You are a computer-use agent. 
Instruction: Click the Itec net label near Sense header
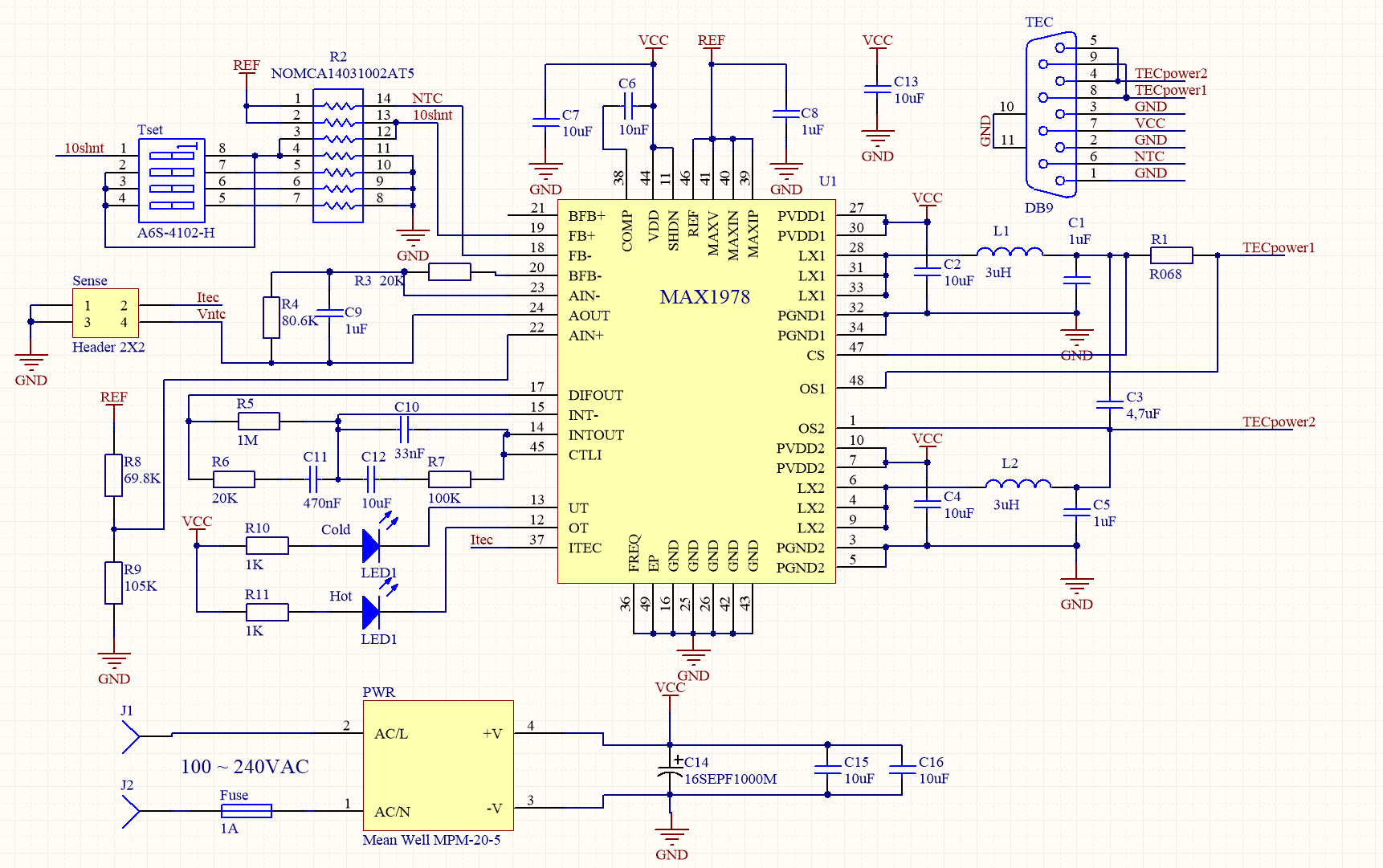tap(208, 297)
